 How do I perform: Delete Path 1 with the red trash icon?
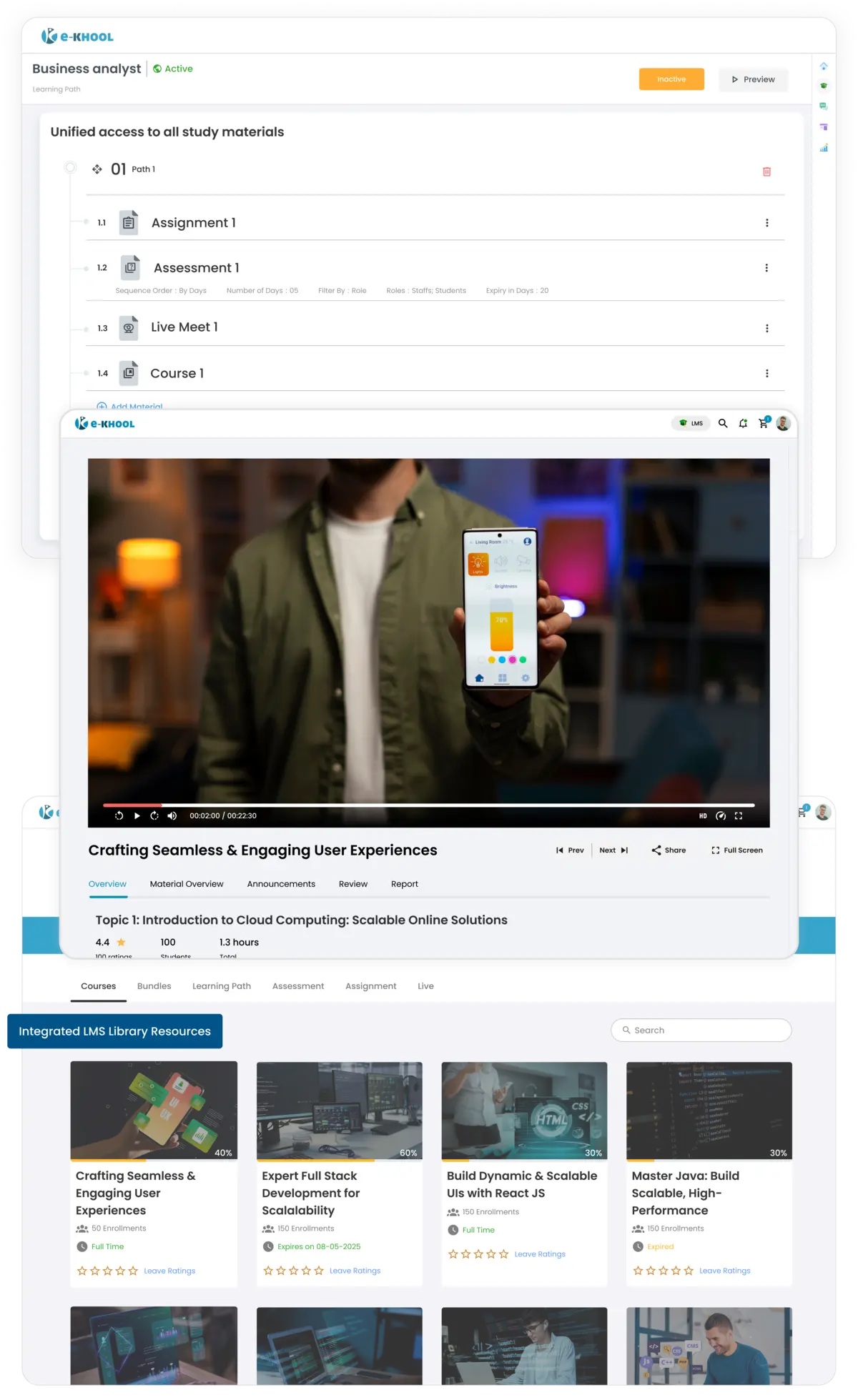(766, 172)
